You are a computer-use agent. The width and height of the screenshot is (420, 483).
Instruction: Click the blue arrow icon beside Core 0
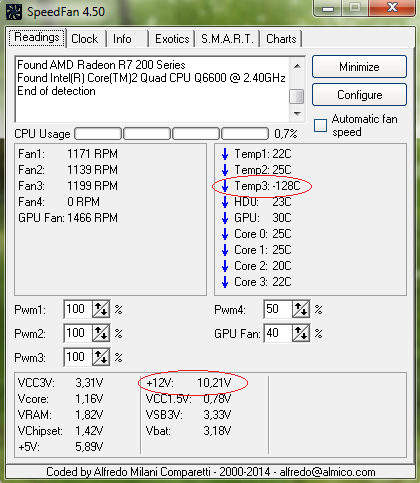coord(225,234)
